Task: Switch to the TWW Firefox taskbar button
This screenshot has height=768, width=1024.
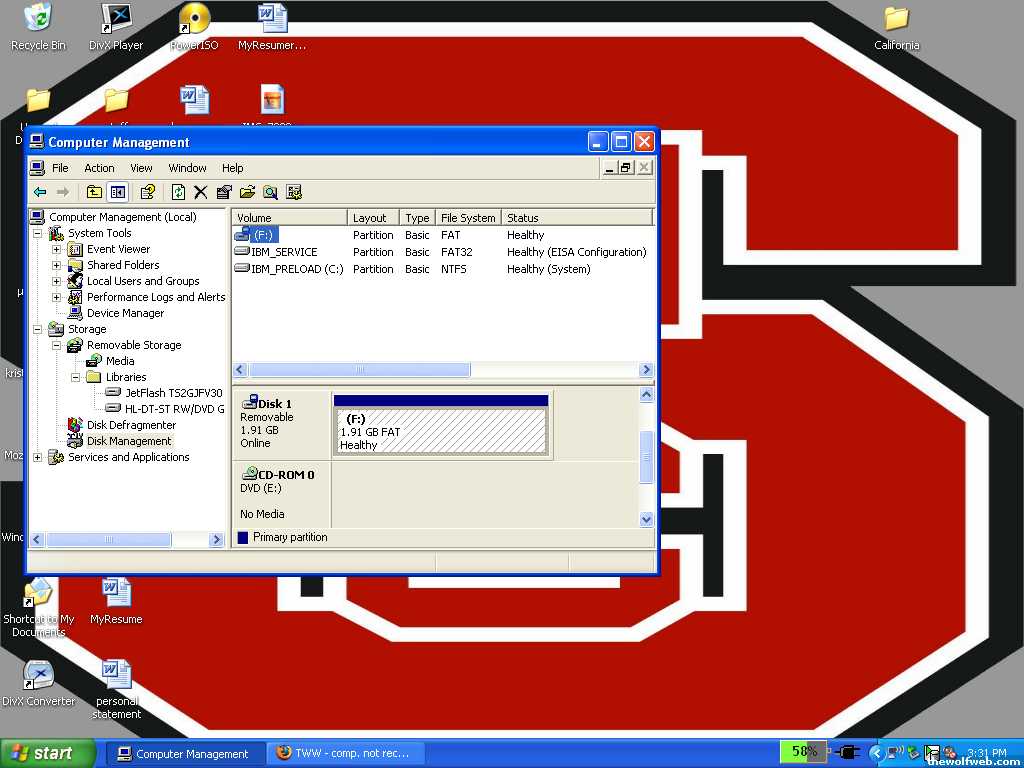Action: [346, 753]
